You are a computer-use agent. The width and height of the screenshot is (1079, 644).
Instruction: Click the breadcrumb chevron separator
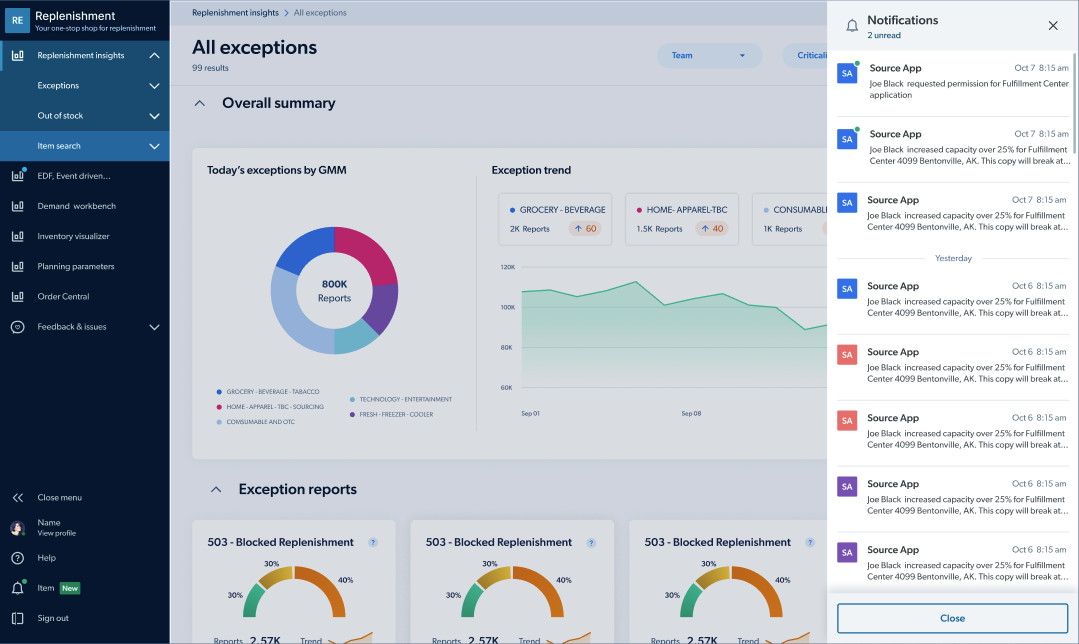(286, 13)
